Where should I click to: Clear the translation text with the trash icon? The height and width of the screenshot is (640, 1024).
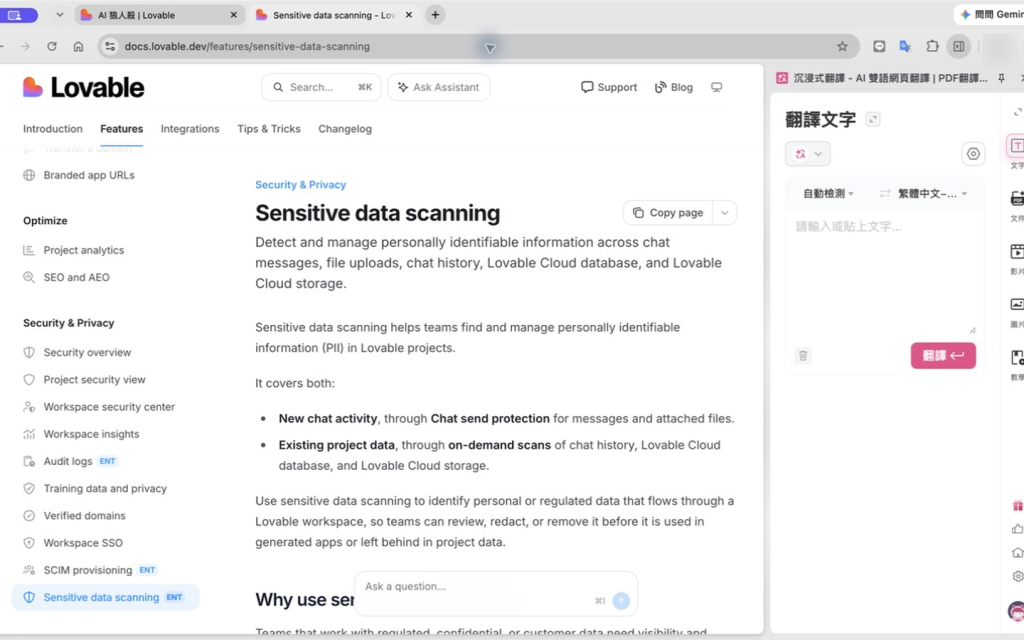(x=803, y=355)
